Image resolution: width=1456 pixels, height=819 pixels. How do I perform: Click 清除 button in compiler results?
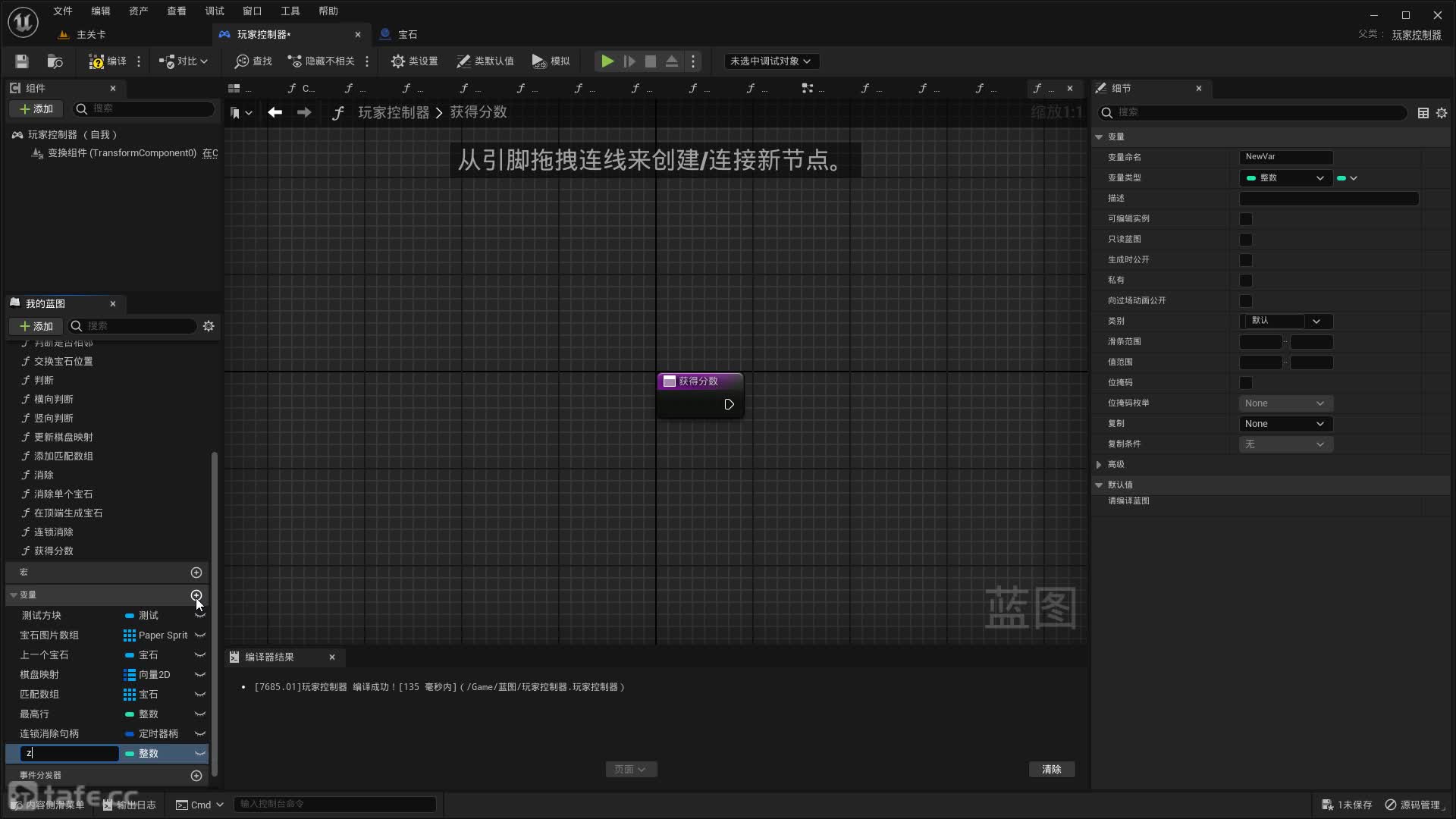click(1051, 770)
